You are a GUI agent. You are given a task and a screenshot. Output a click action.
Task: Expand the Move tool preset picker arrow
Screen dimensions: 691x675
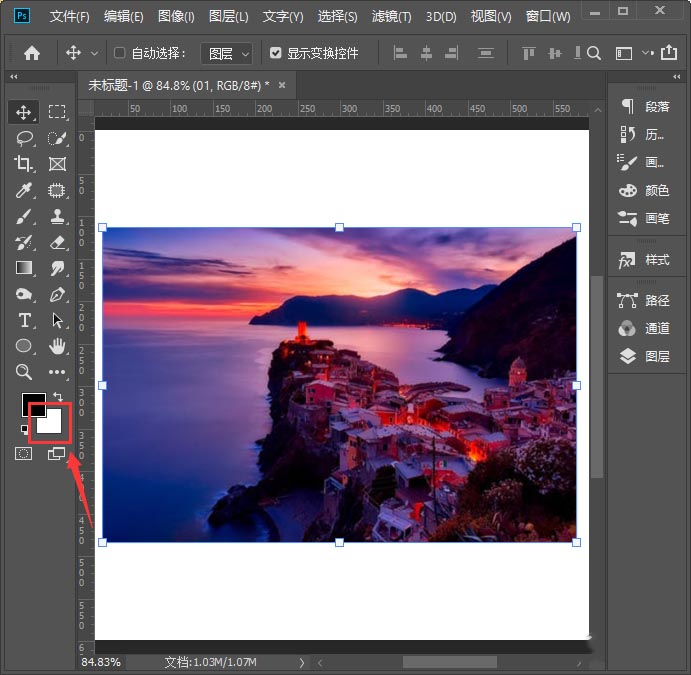(x=95, y=53)
